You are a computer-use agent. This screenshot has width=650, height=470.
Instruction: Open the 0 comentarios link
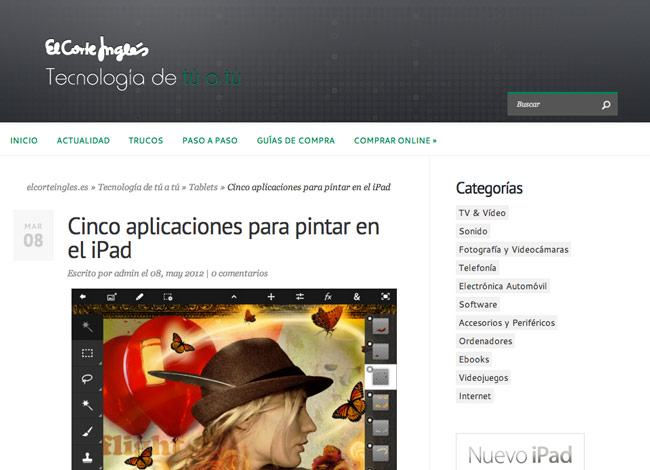tap(239, 273)
